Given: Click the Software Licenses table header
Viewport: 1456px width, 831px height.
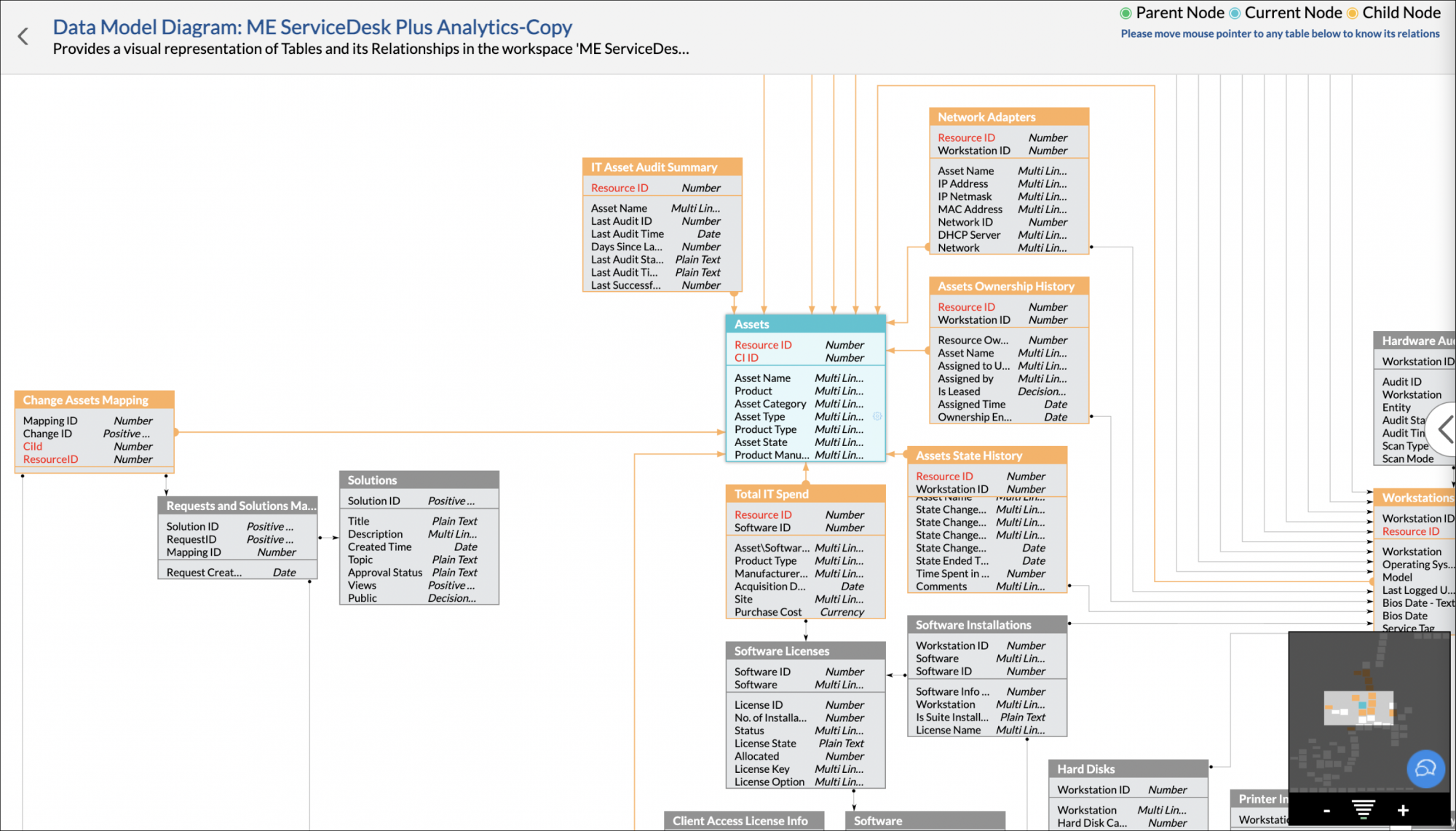Looking at the screenshot, I should (804, 651).
